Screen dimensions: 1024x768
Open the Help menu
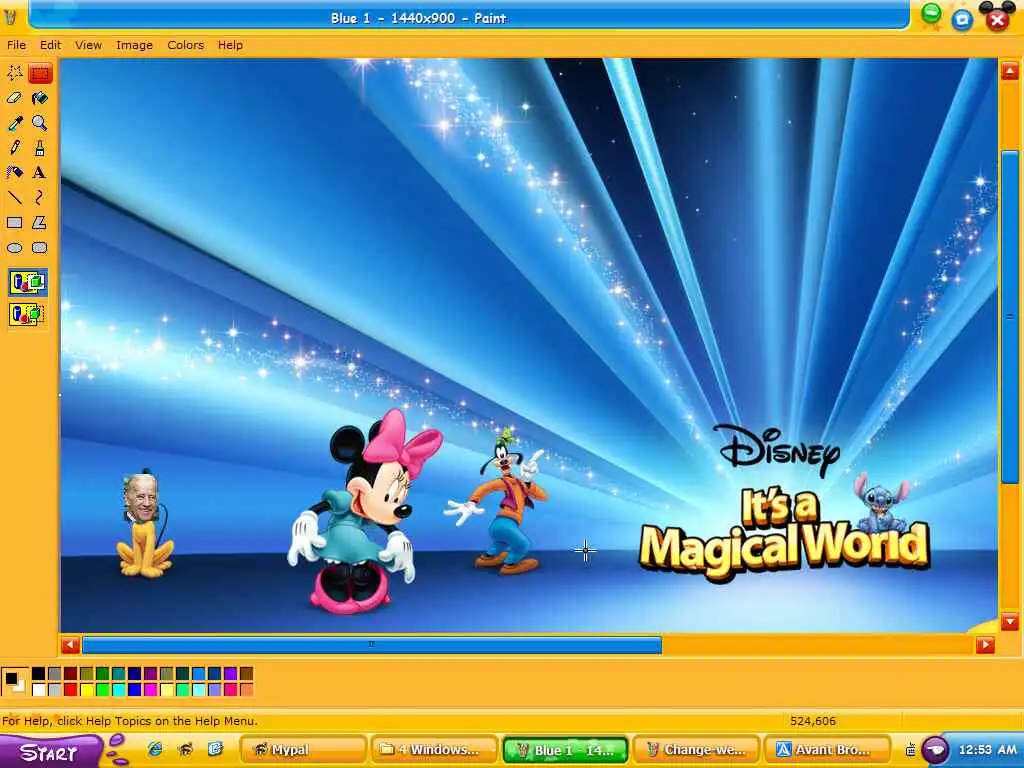230,45
